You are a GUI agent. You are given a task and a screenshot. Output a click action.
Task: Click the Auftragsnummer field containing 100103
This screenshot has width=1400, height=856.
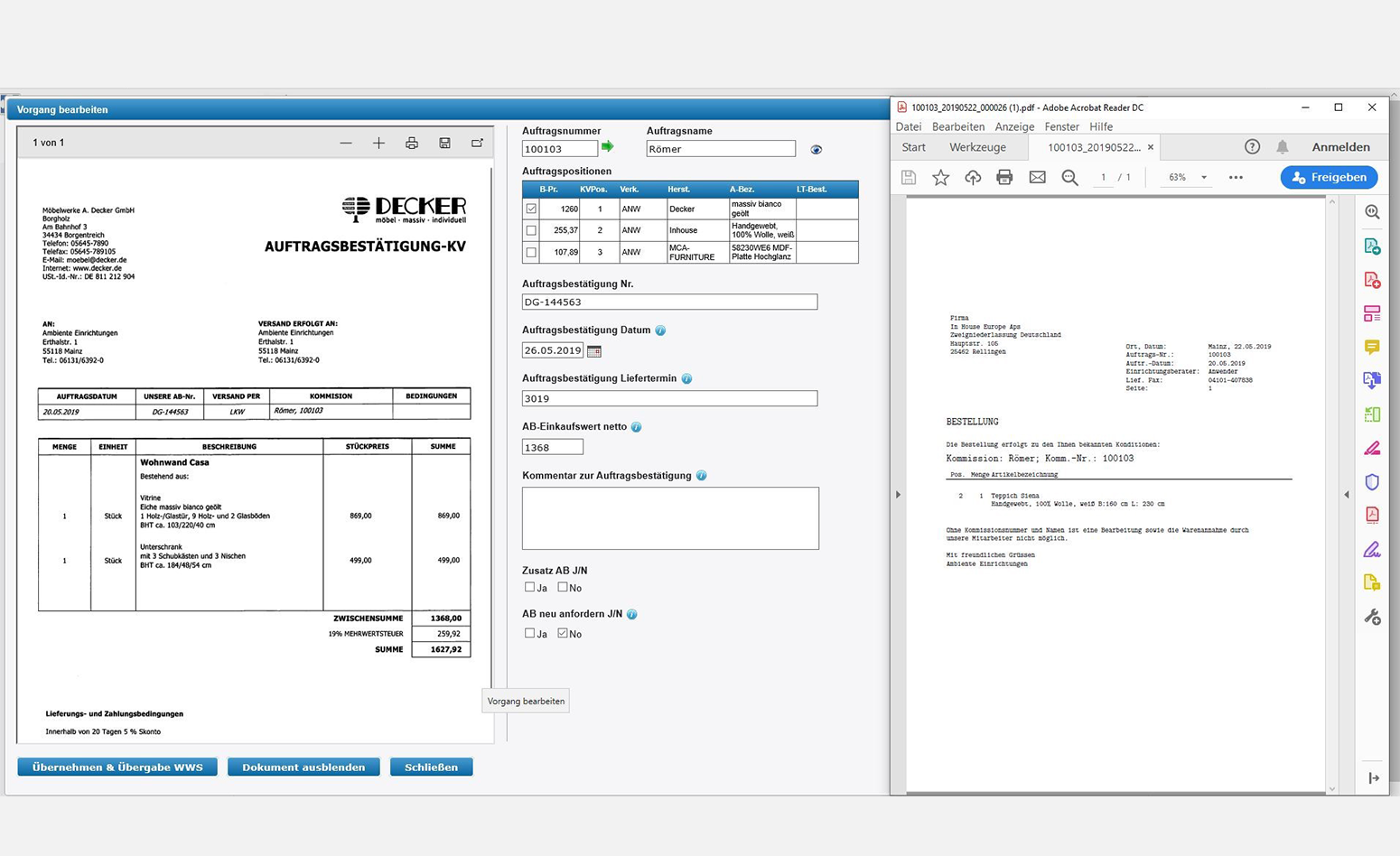coord(560,149)
